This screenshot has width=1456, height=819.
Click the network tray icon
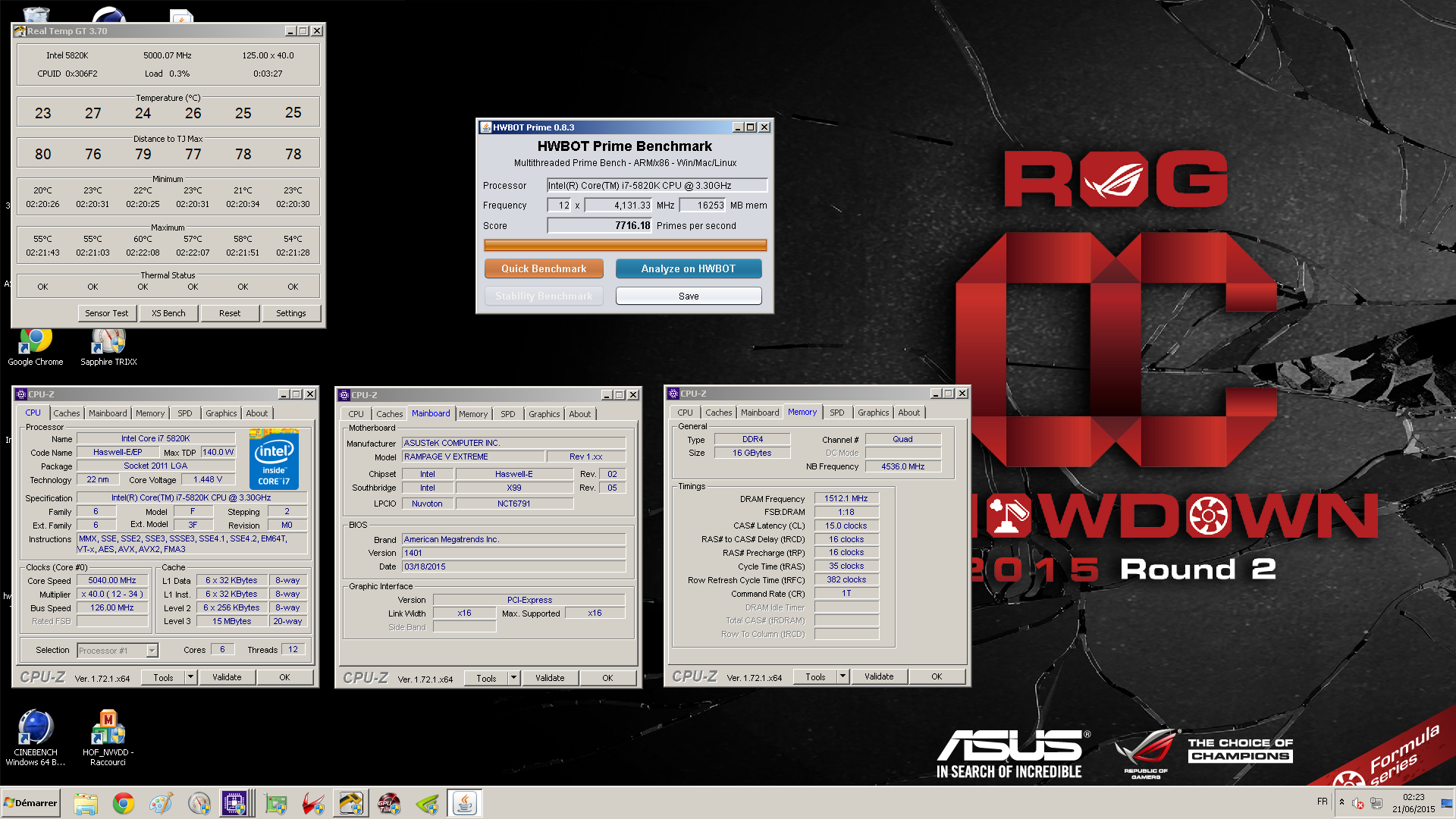pyautogui.click(x=1376, y=803)
